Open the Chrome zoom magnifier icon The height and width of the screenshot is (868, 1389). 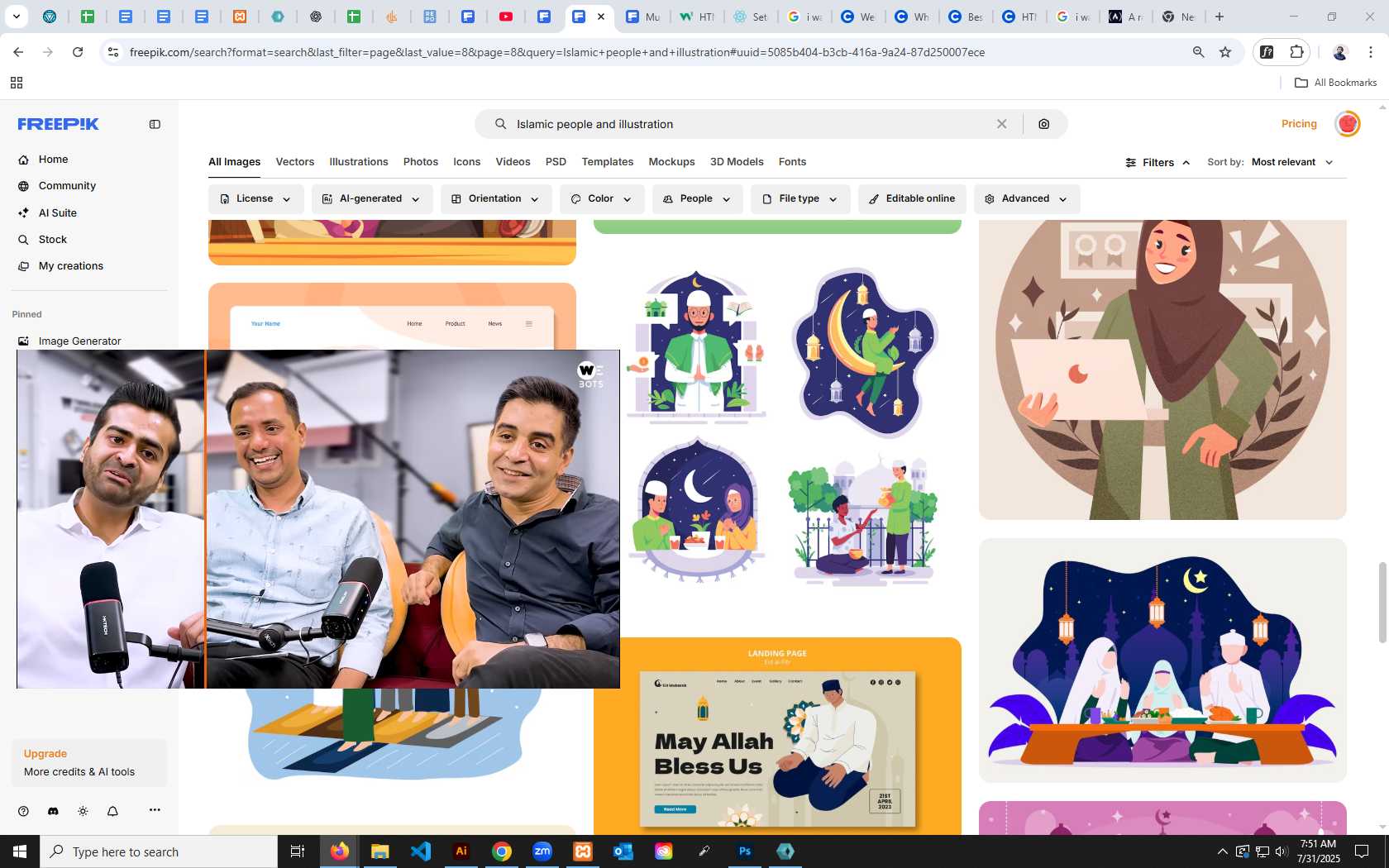1198,52
